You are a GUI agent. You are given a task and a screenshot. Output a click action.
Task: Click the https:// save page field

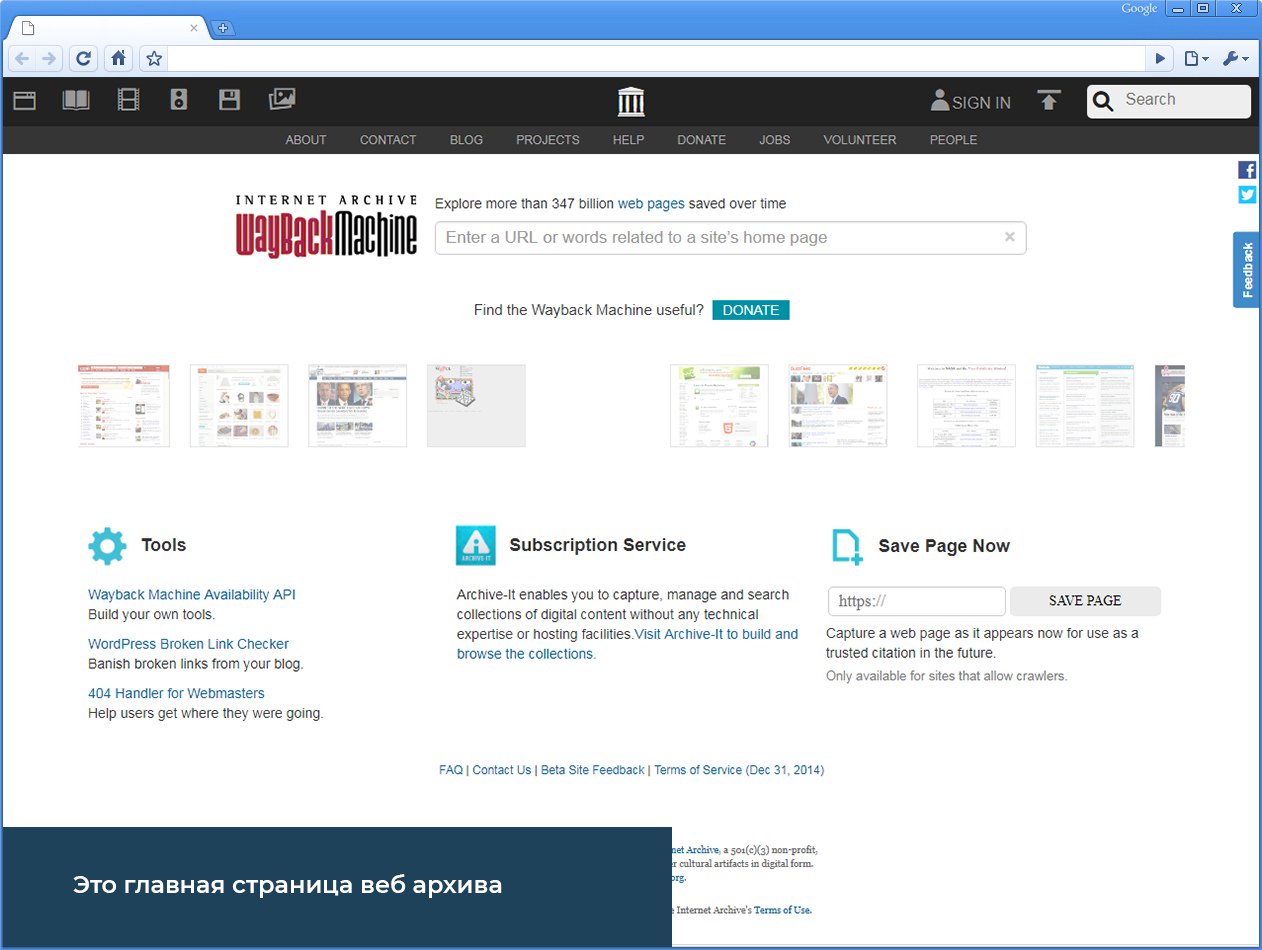(917, 601)
